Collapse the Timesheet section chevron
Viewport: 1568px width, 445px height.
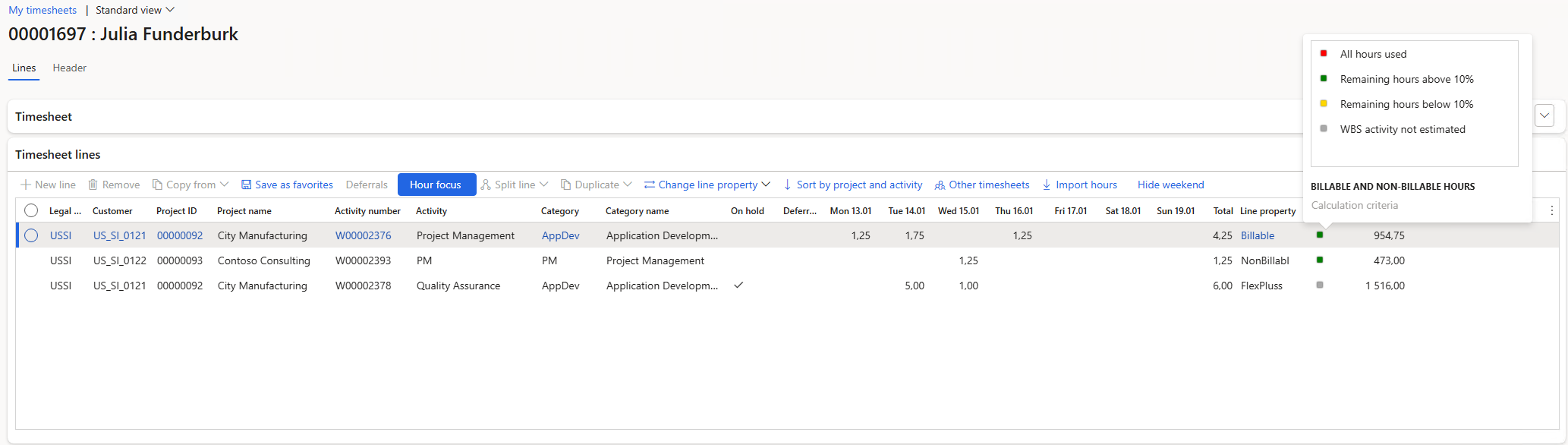coord(1544,115)
